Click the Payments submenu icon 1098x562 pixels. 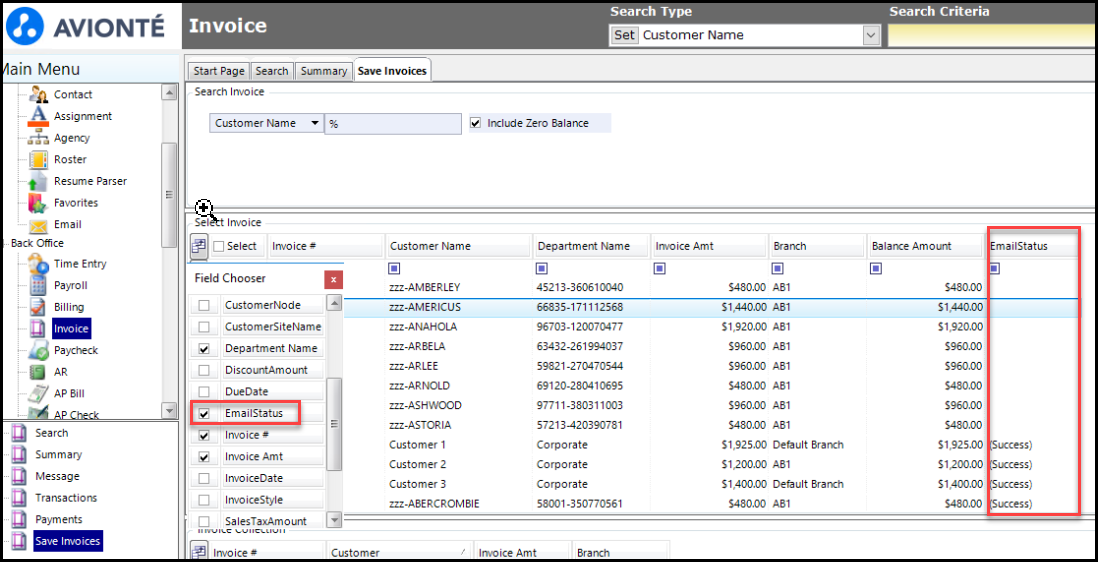pyautogui.click(x=19, y=520)
